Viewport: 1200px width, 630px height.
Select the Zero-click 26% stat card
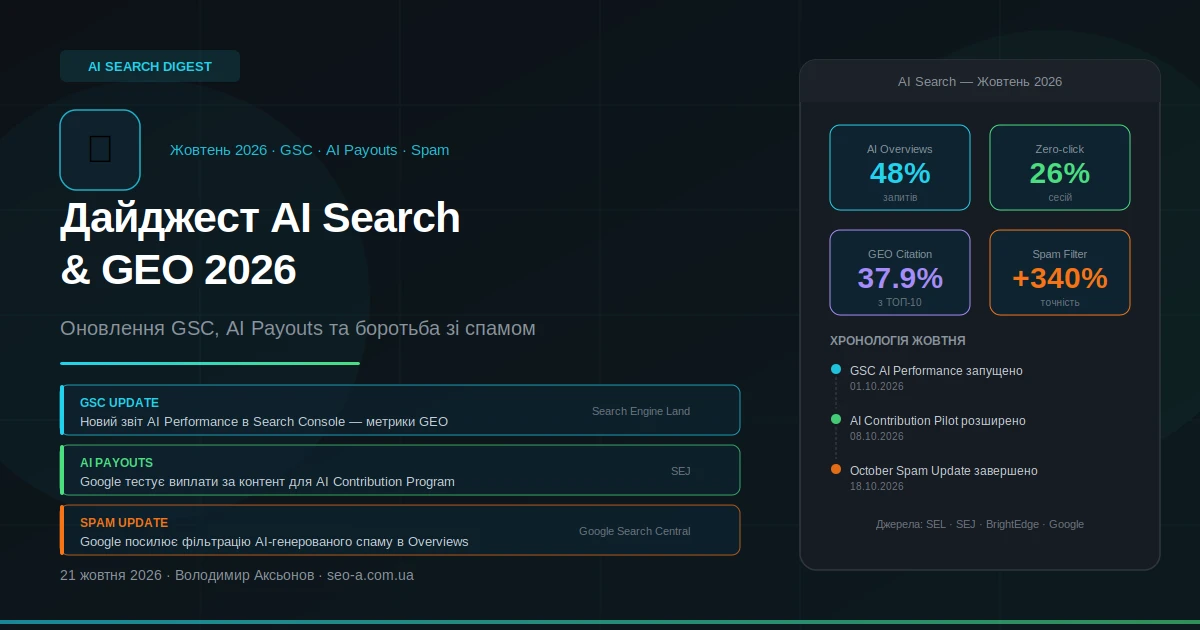(1060, 168)
